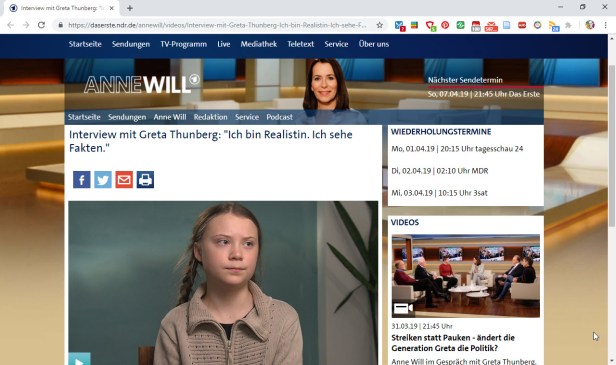Open Sendungen in top navigation bar
This screenshot has width=616, height=365.
(131, 44)
